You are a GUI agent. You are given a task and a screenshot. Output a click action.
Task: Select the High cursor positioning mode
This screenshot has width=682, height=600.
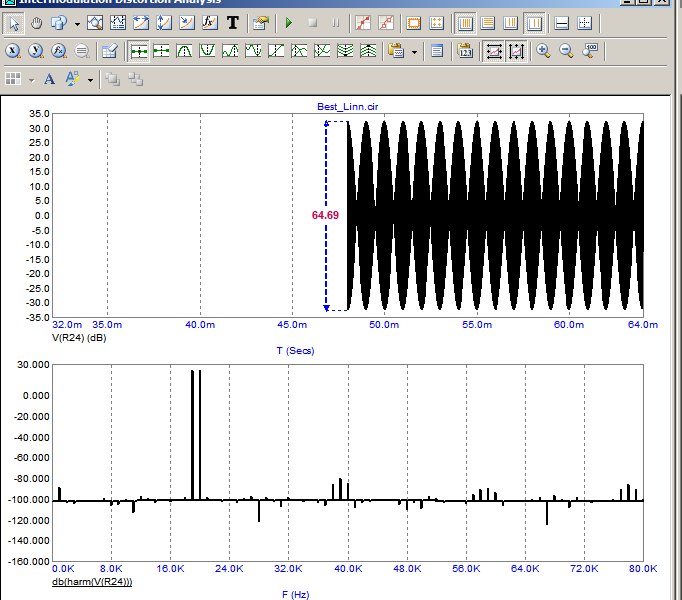tap(230, 51)
